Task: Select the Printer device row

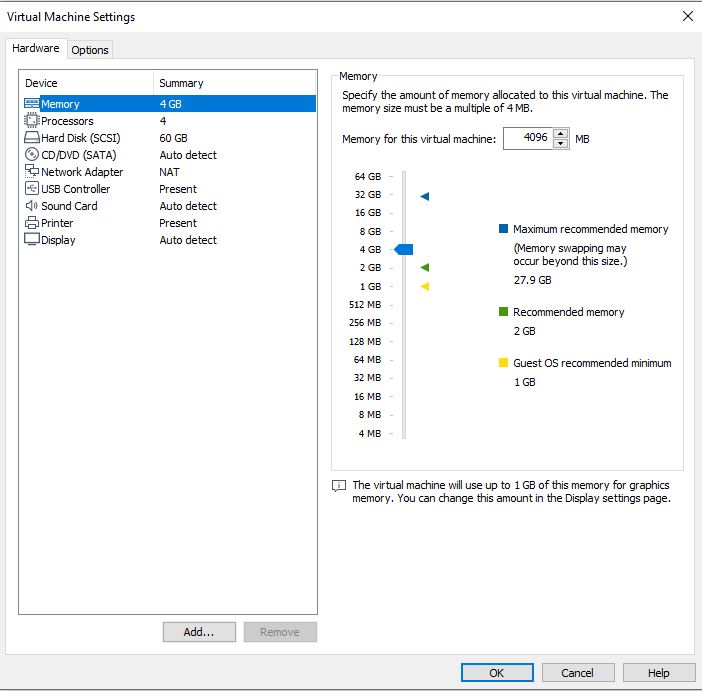Action: click(170, 223)
